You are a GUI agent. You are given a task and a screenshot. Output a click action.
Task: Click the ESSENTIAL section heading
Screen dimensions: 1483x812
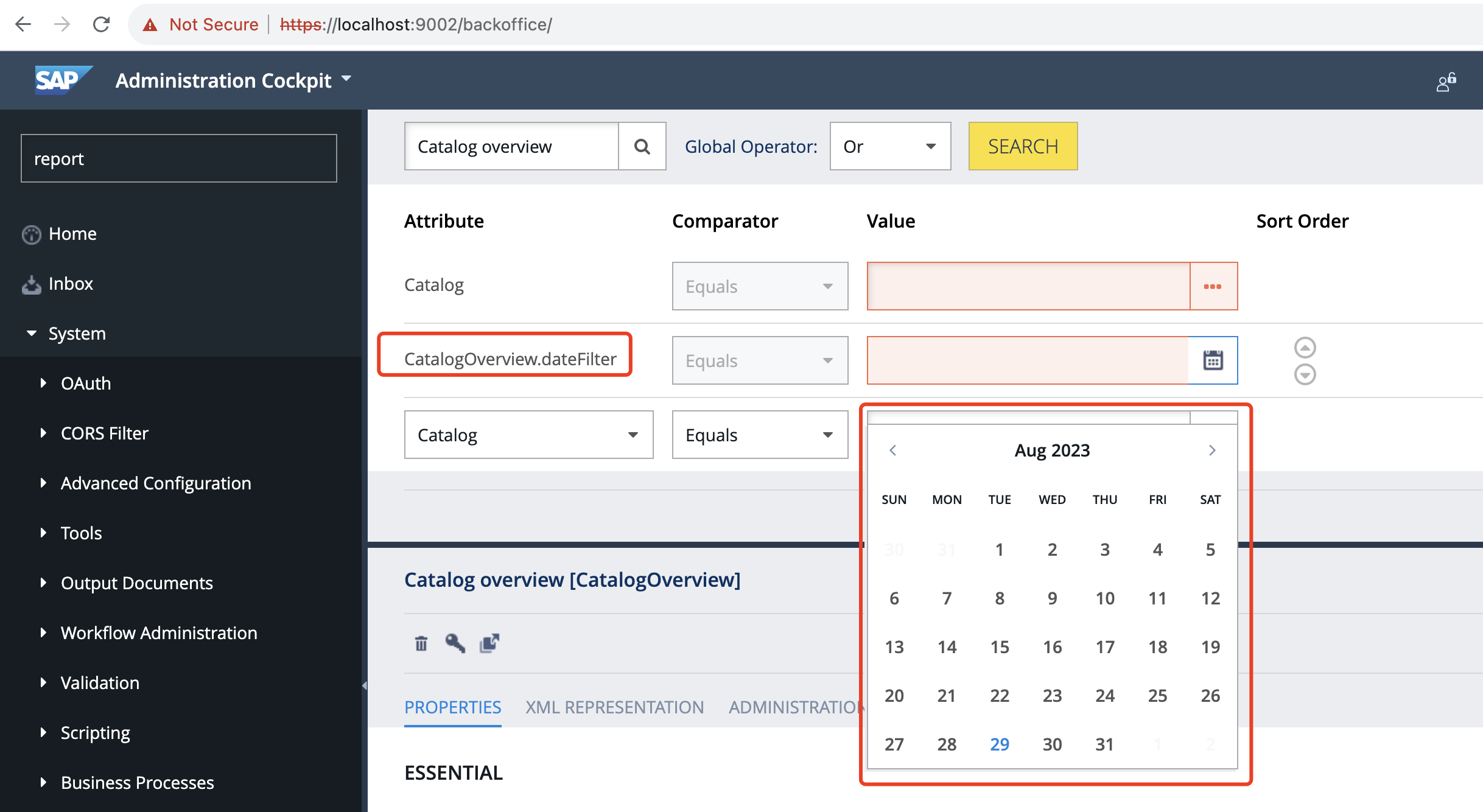pos(454,773)
